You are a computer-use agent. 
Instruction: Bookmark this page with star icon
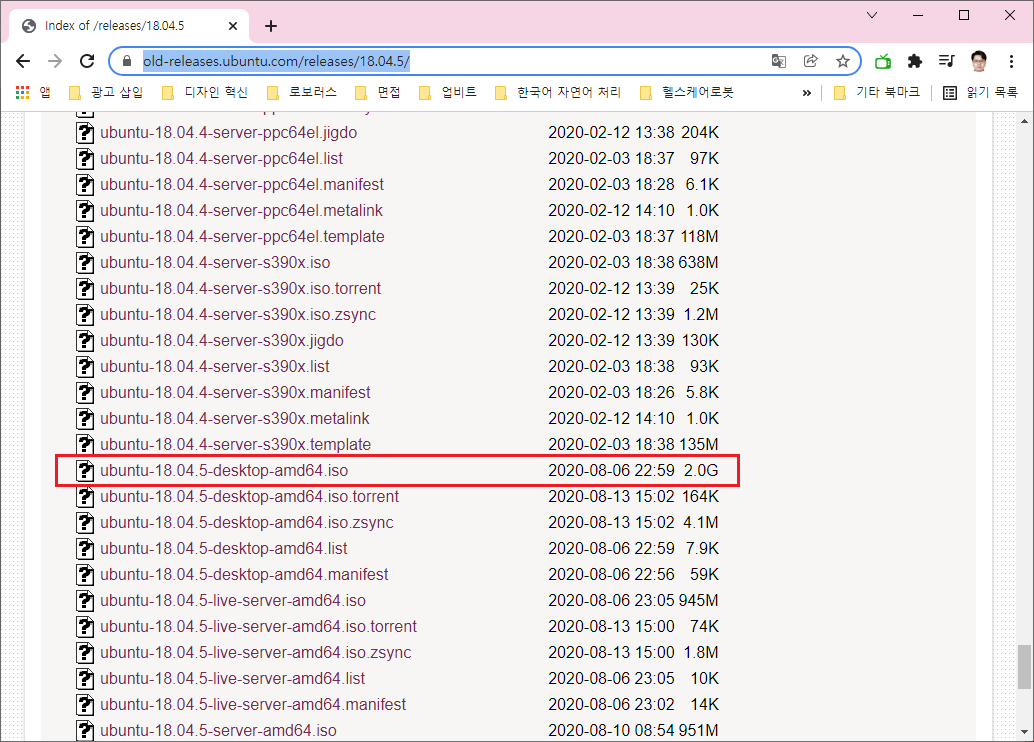tap(843, 61)
